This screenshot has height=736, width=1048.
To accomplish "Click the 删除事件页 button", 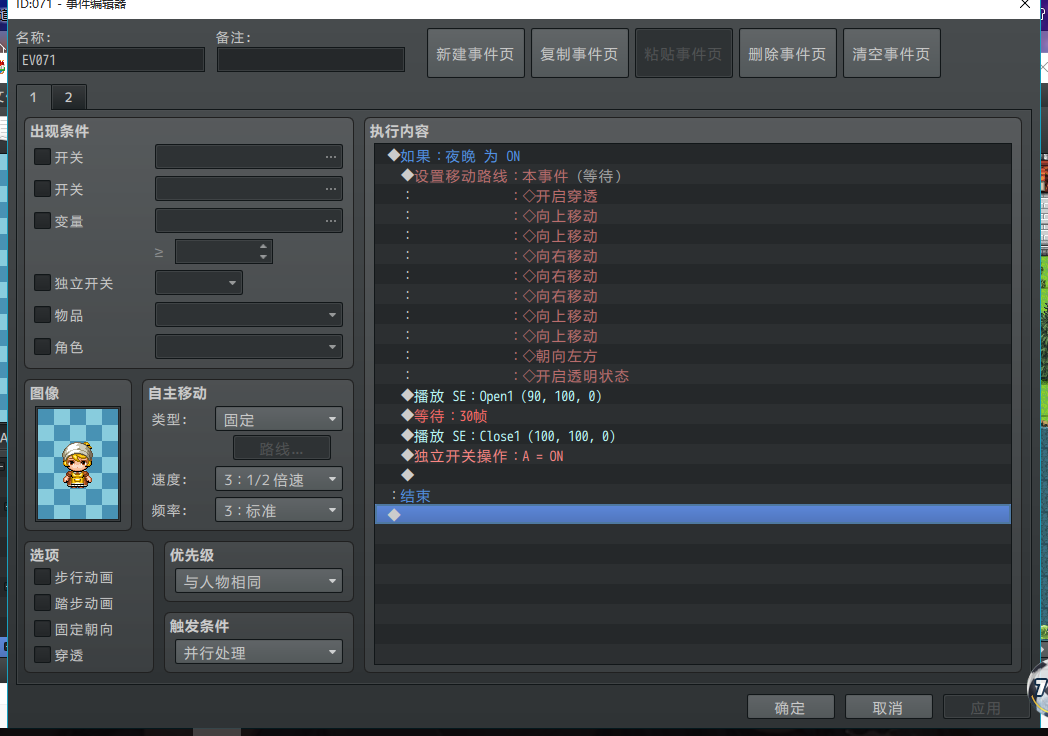I will tap(787, 53).
